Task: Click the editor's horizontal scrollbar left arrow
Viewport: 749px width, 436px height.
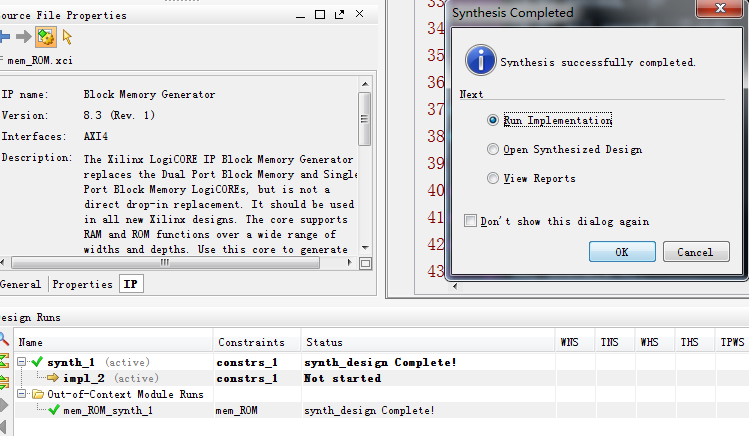Action: 455,287
